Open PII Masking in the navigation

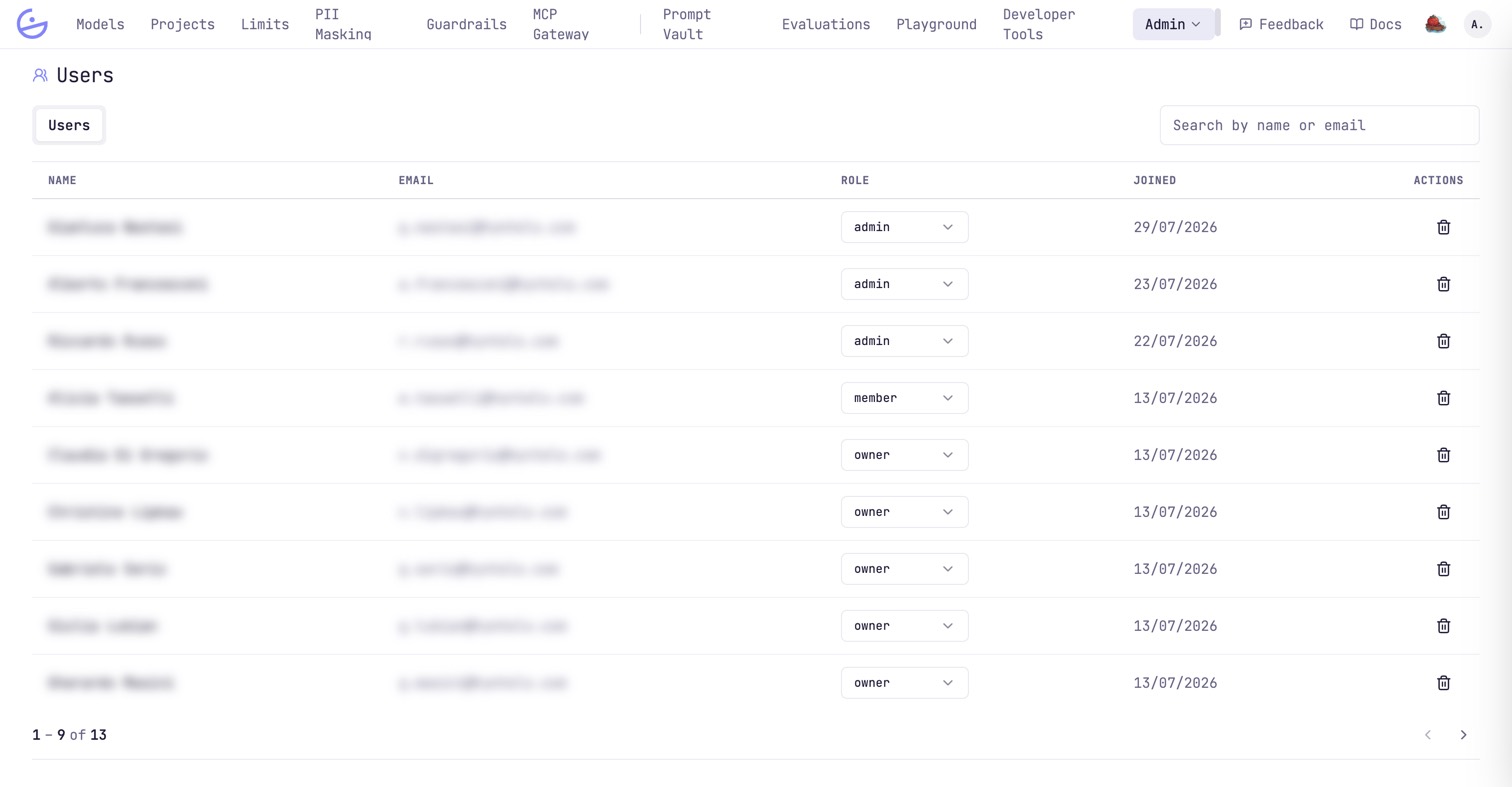coord(343,24)
